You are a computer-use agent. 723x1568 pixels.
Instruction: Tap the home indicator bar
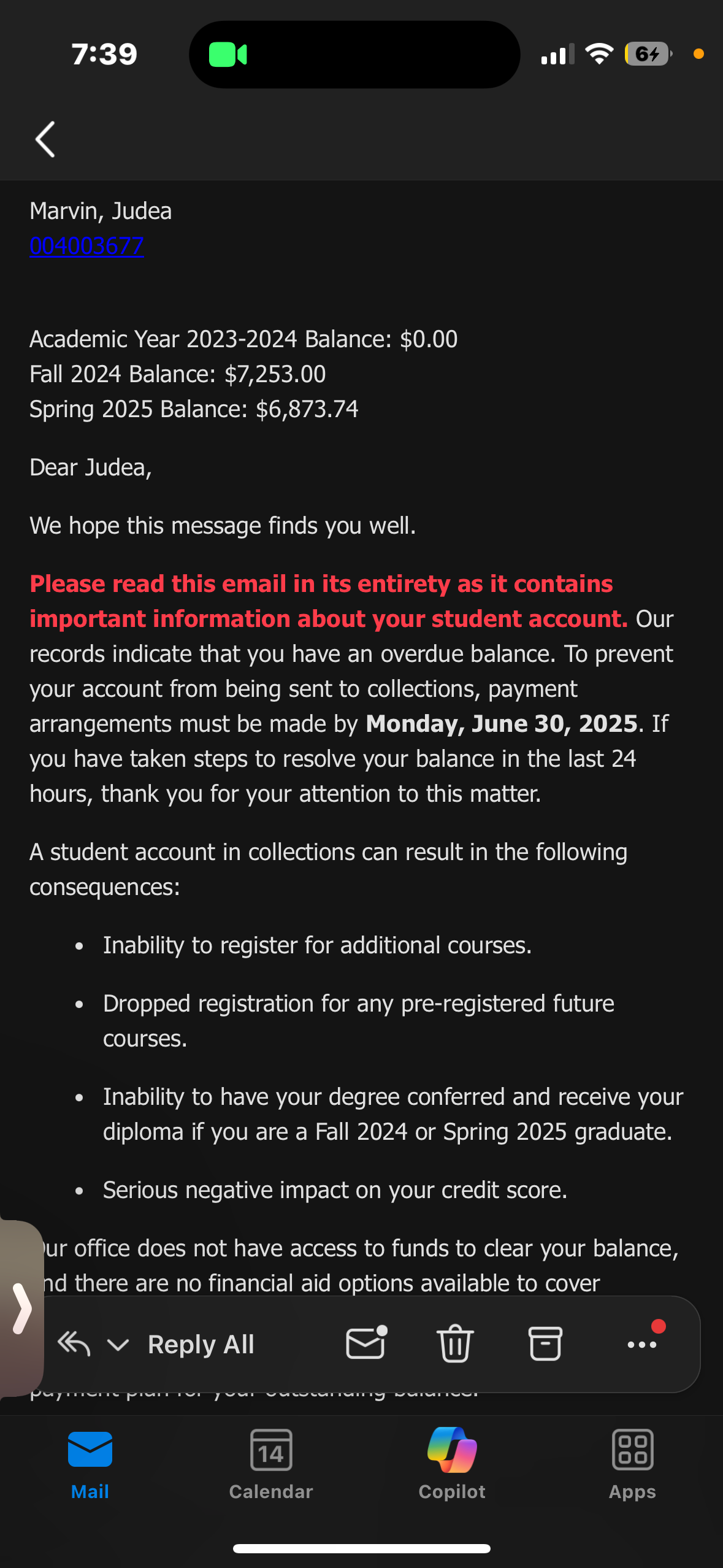pos(362,1548)
